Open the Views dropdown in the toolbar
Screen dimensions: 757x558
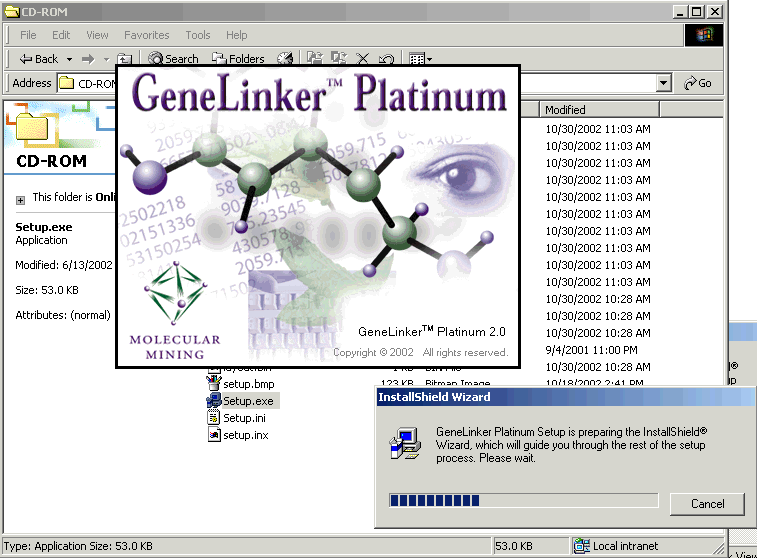(420, 59)
